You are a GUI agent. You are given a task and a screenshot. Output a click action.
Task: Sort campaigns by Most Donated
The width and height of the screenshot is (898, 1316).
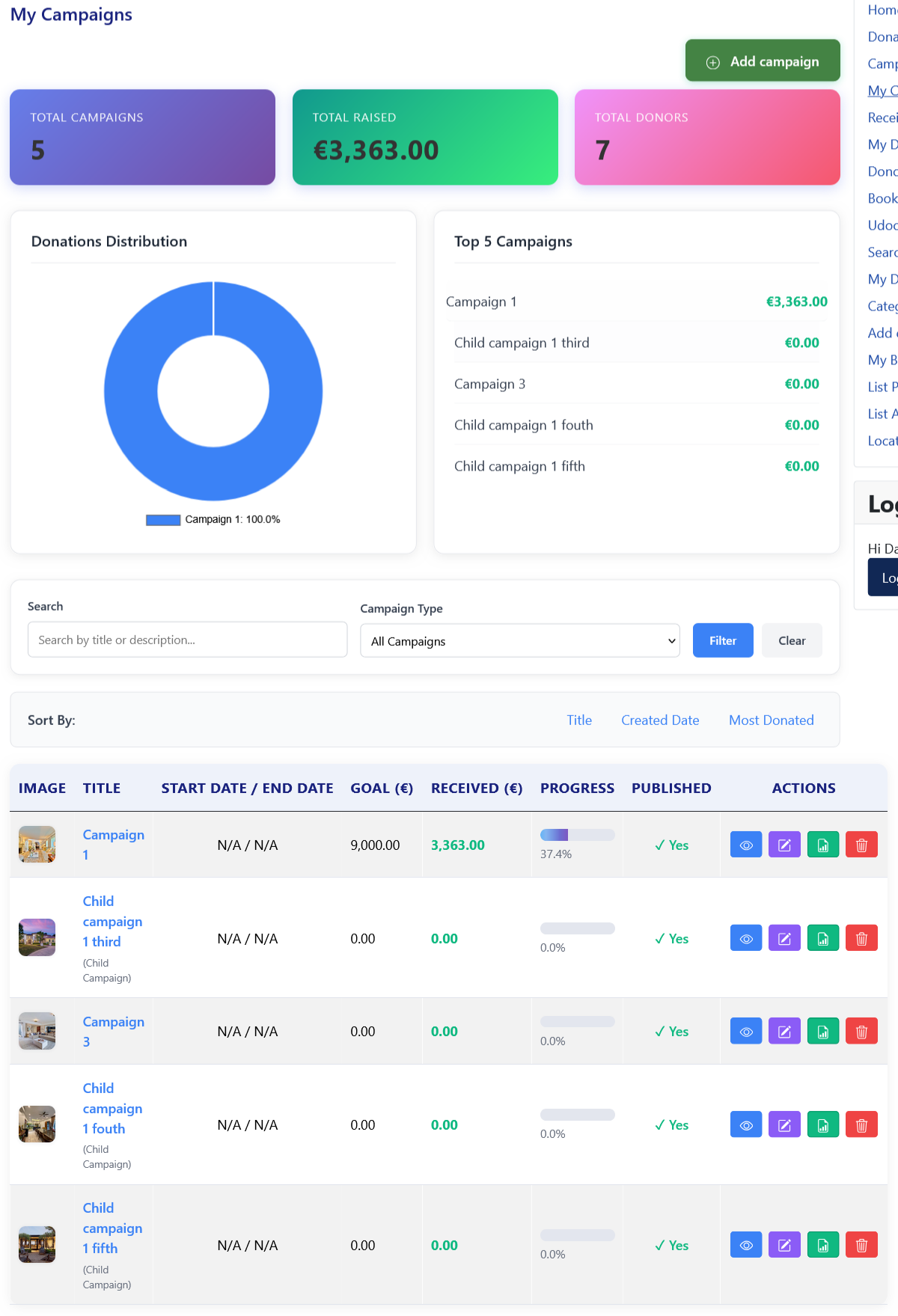pos(771,720)
